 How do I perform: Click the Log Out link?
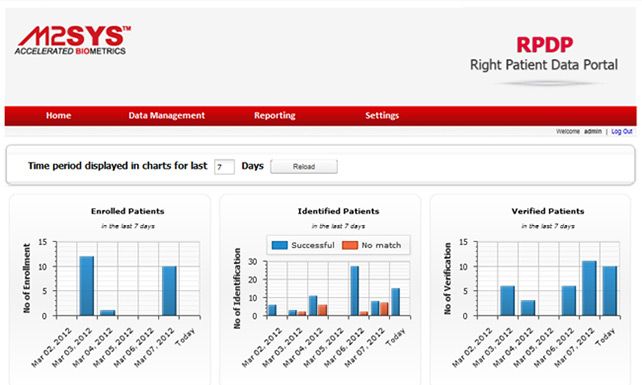(x=622, y=131)
